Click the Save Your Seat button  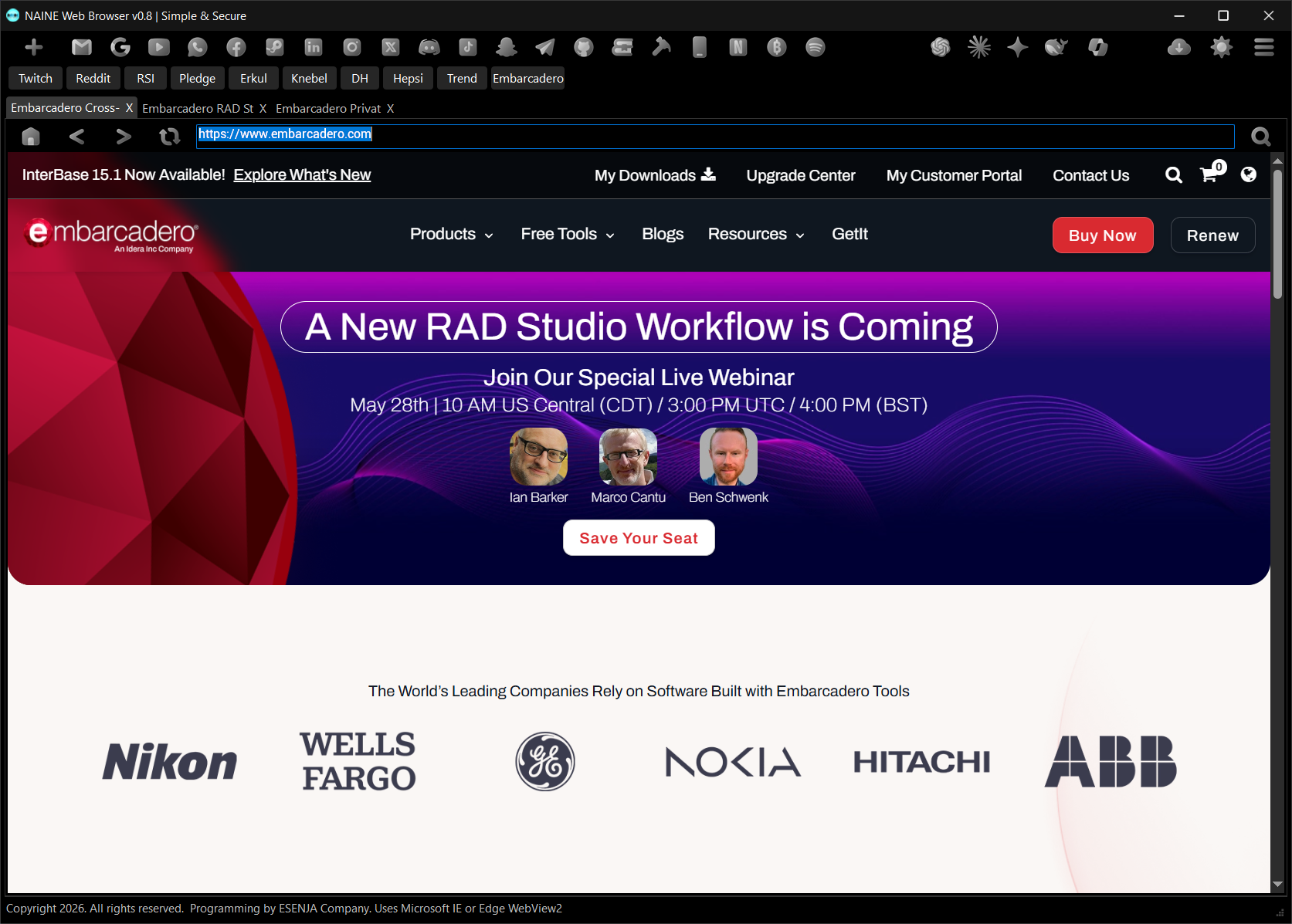click(639, 538)
